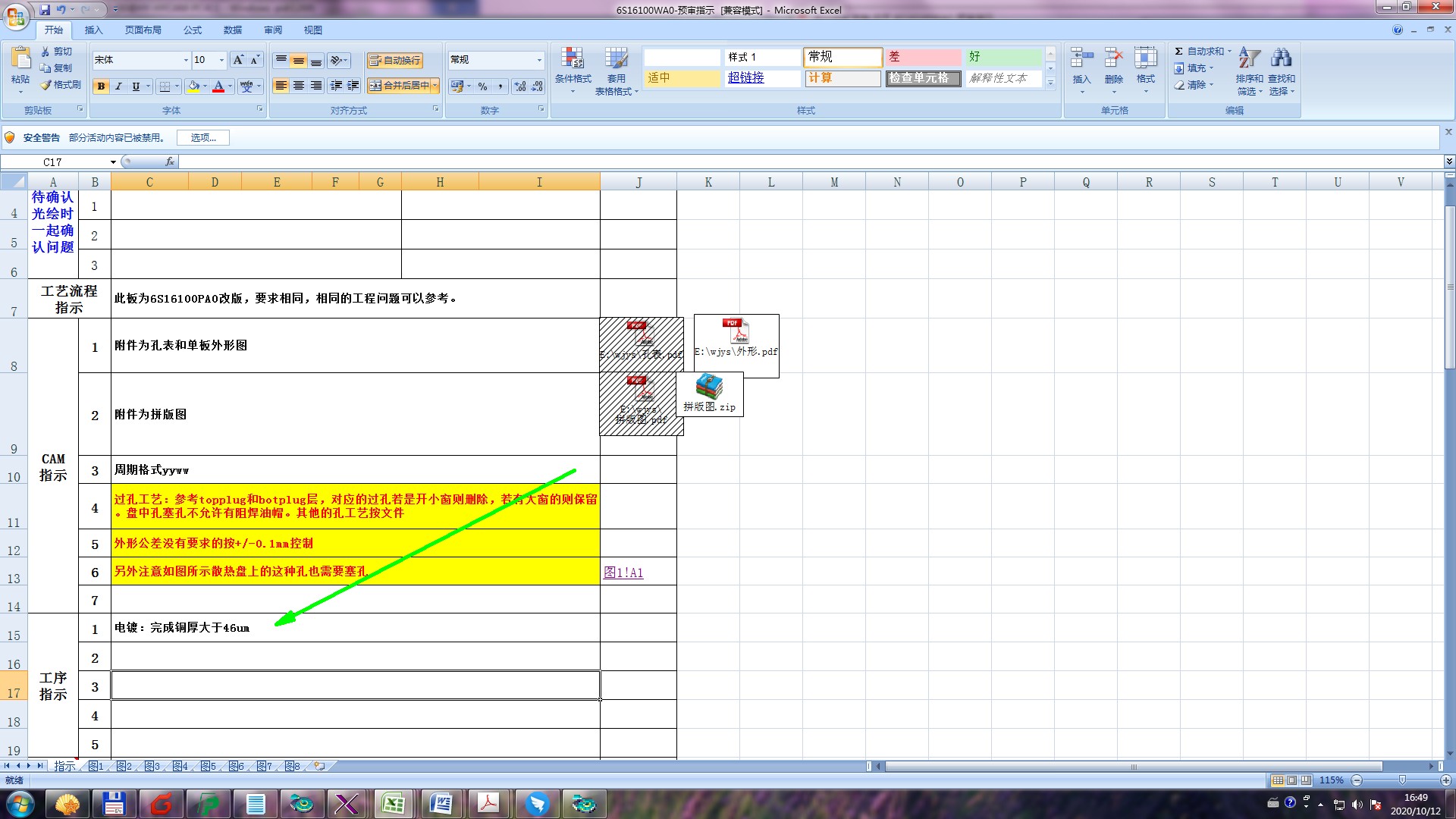Click the Save icon in quick access toolbar
Image resolution: width=1456 pixels, height=819 pixels.
pyautogui.click(x=45, y=10)
